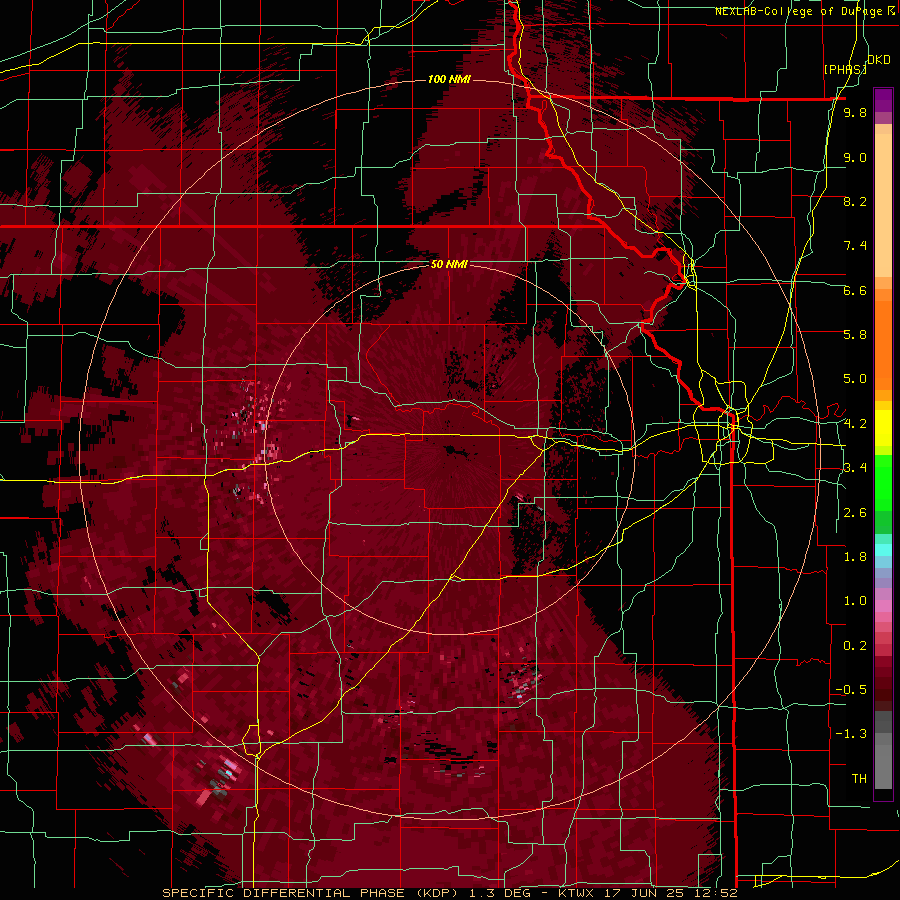
Task: Click the 1.0 scale value
Action: (x=855, y=601)
